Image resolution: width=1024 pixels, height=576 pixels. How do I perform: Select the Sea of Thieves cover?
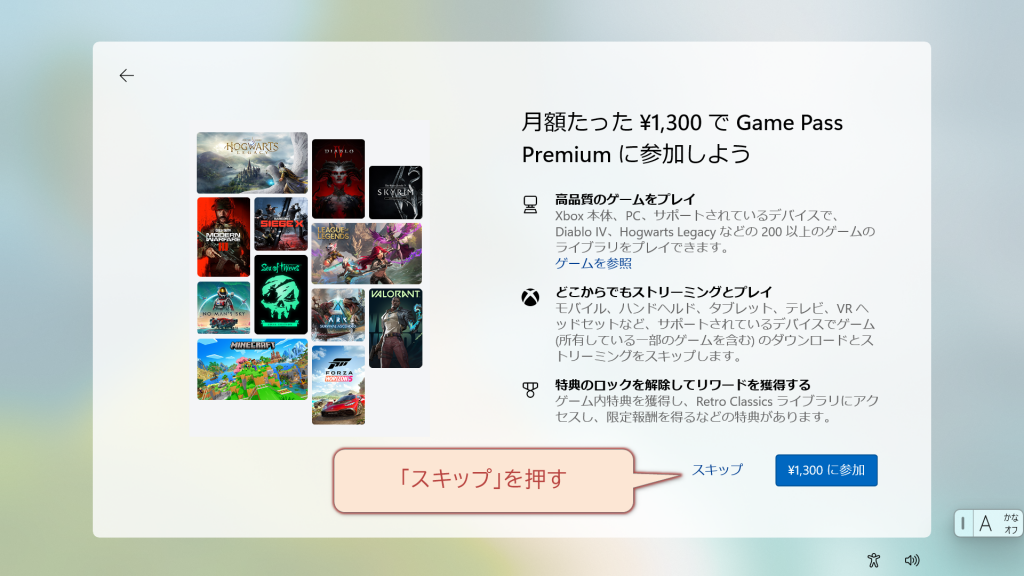pos(281,295)
